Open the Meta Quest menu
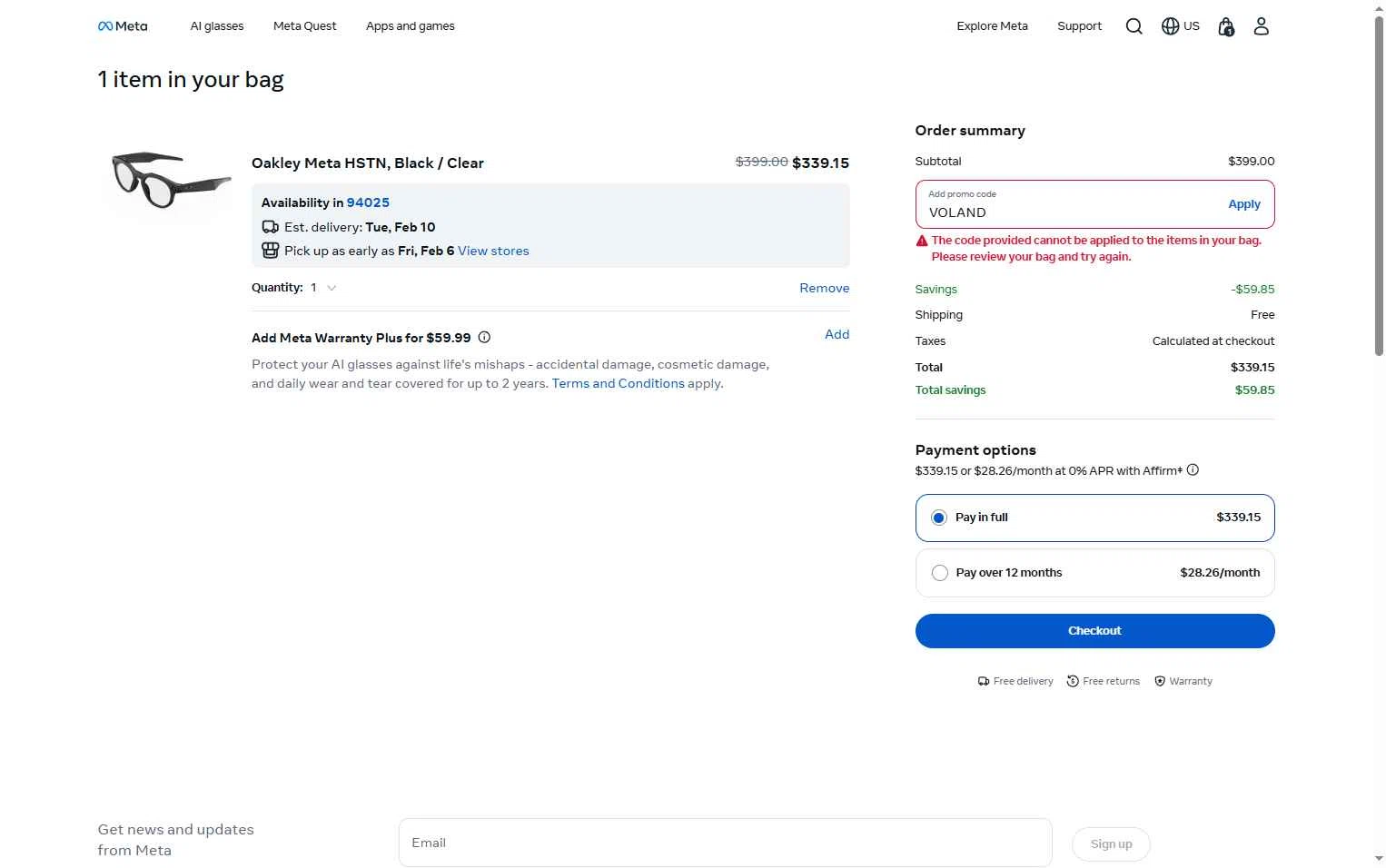 [x=304, y=26]
